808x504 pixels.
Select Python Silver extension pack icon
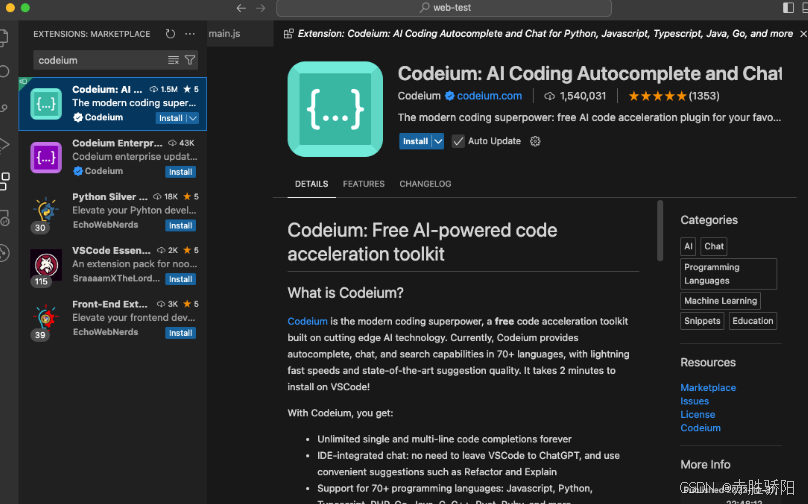(46, 212)
